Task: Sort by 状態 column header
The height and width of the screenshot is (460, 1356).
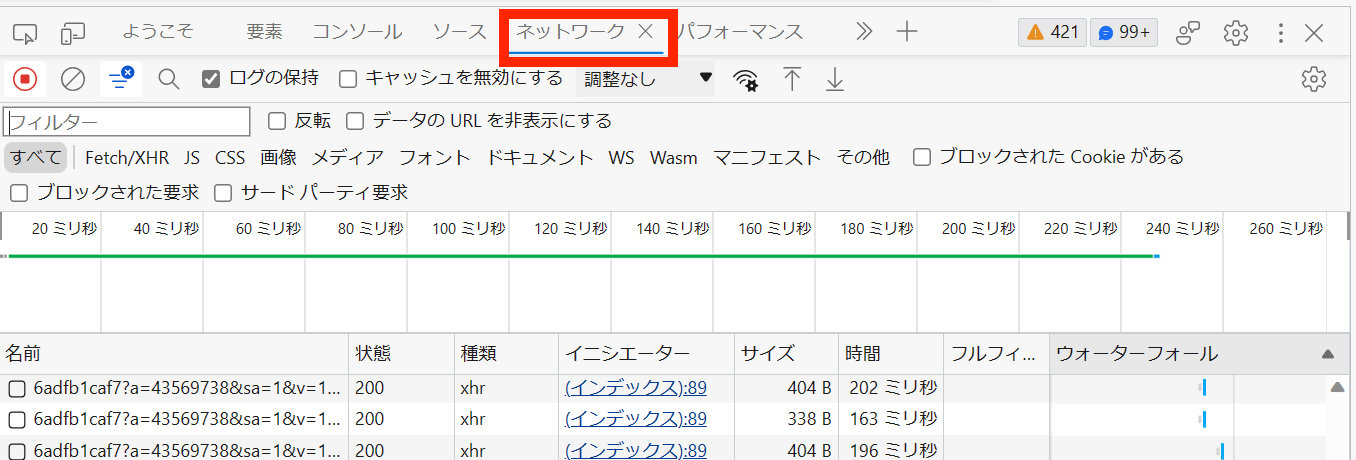Action: (401, 354)
